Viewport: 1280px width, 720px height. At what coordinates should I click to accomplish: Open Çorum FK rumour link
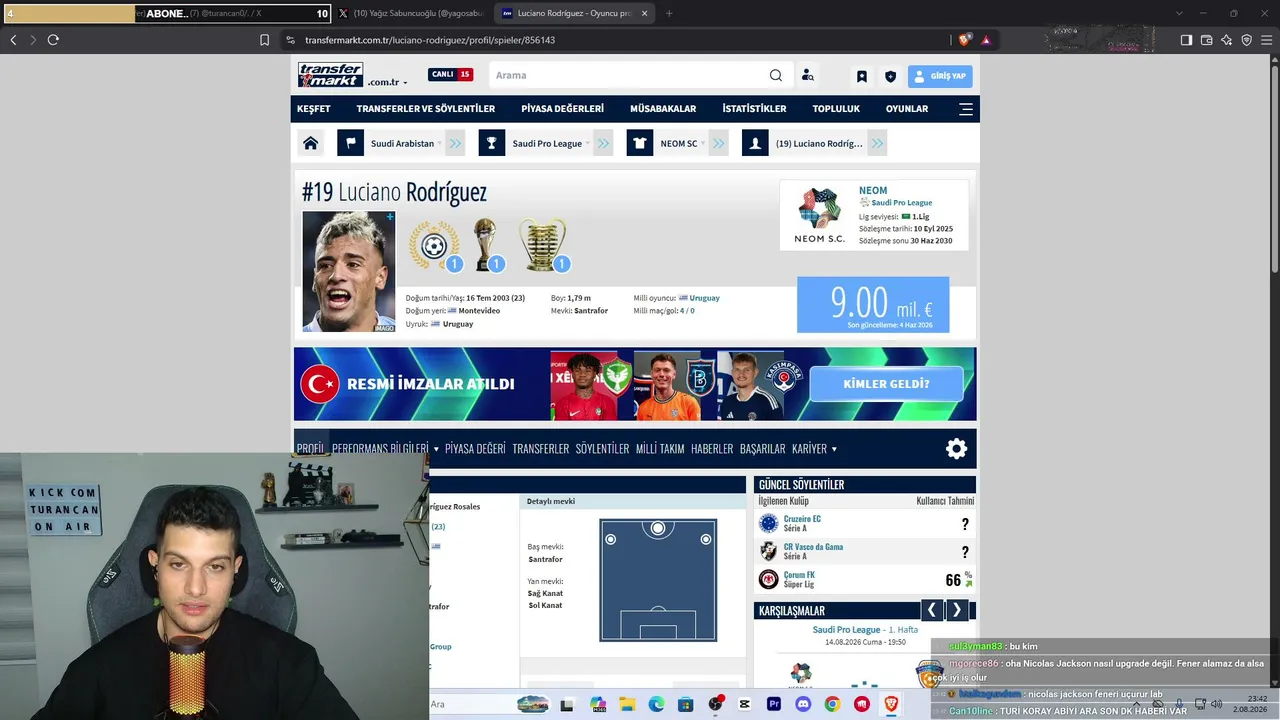pos(799,575)
